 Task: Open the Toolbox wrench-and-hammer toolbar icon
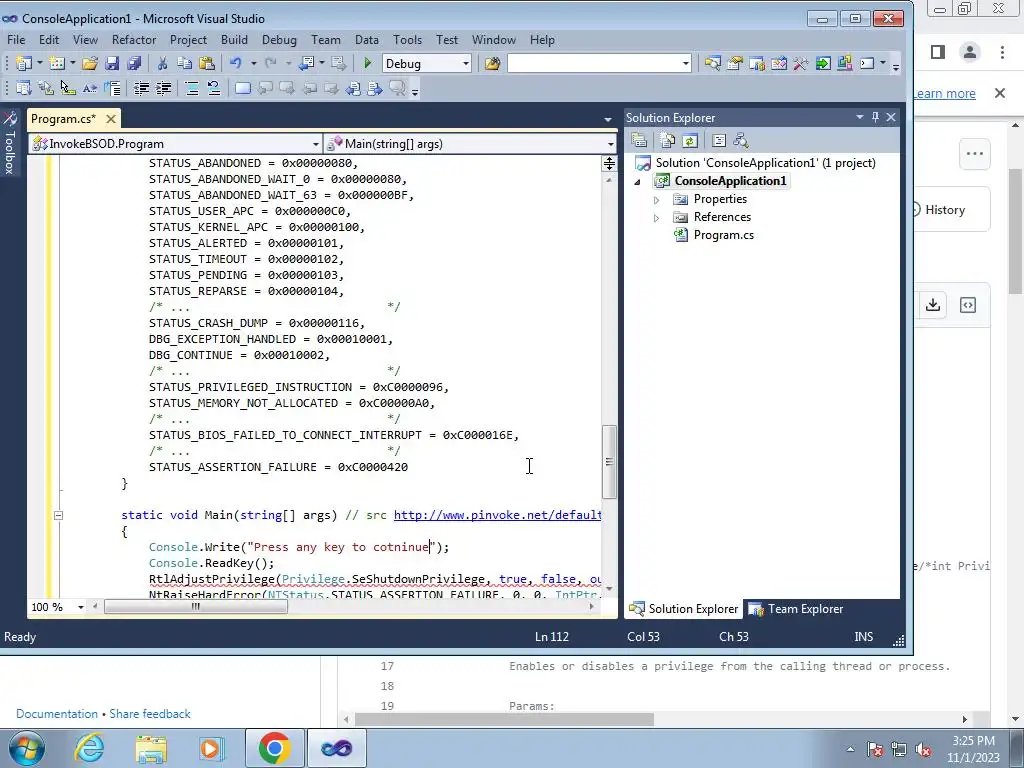pos(801,63)
